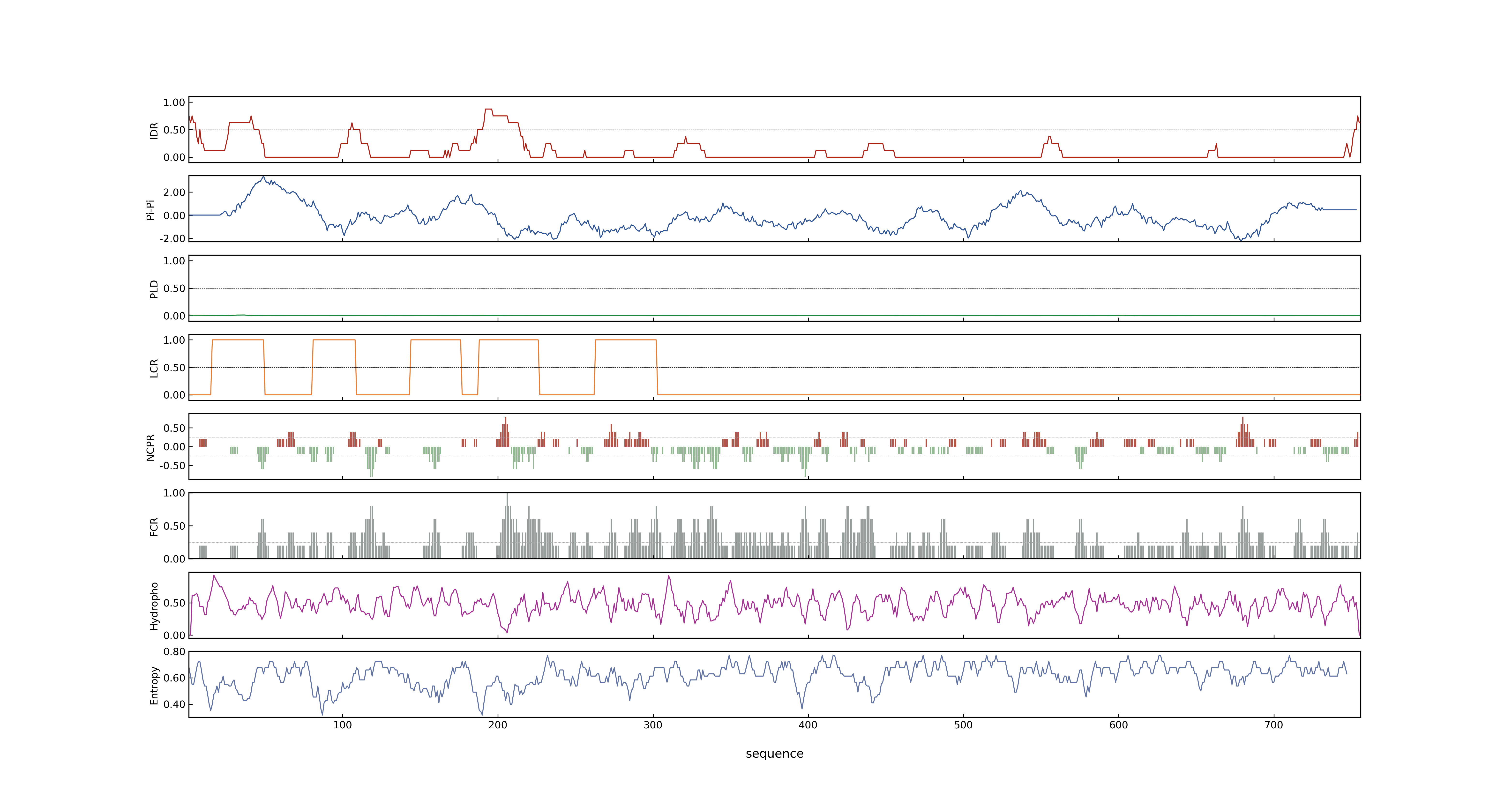Click the "600" x-axis tick label
1512x806 pixels.
click(x=1119, y=725)
